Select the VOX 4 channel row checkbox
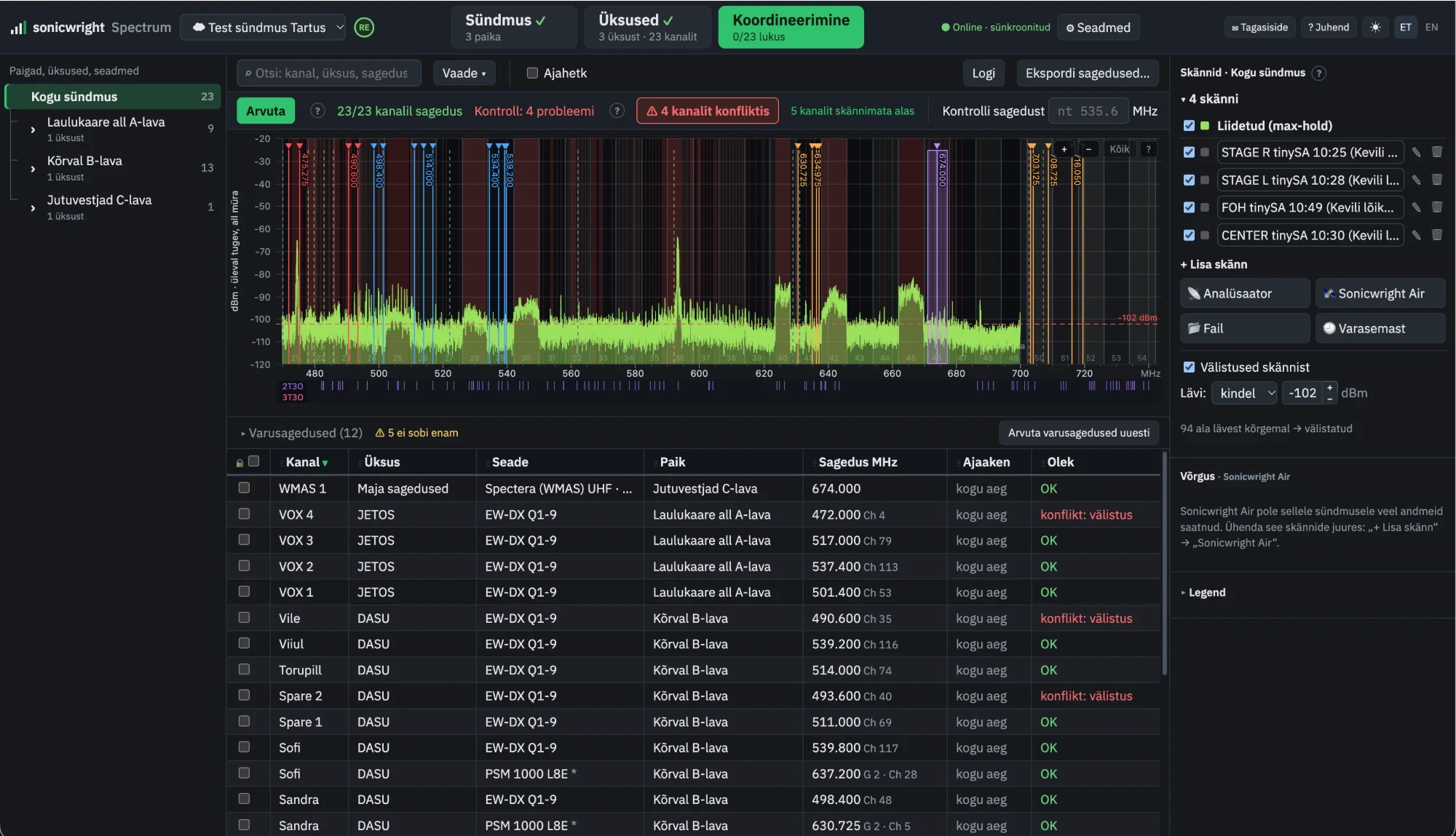This screenshot has width=1456, height=836. pos(244,514)
